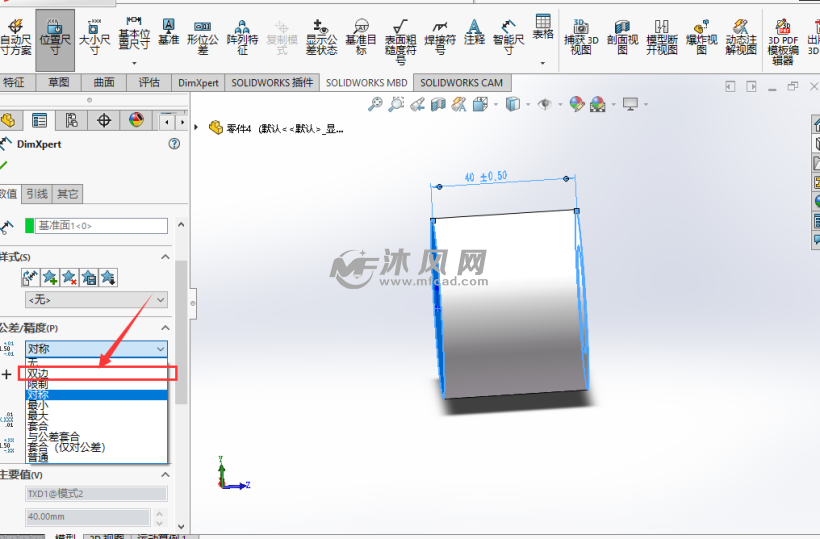This screenshot has width=820, height=539.
Task: Select 套合 (仅对公差) option
Action: coord(97,447)
